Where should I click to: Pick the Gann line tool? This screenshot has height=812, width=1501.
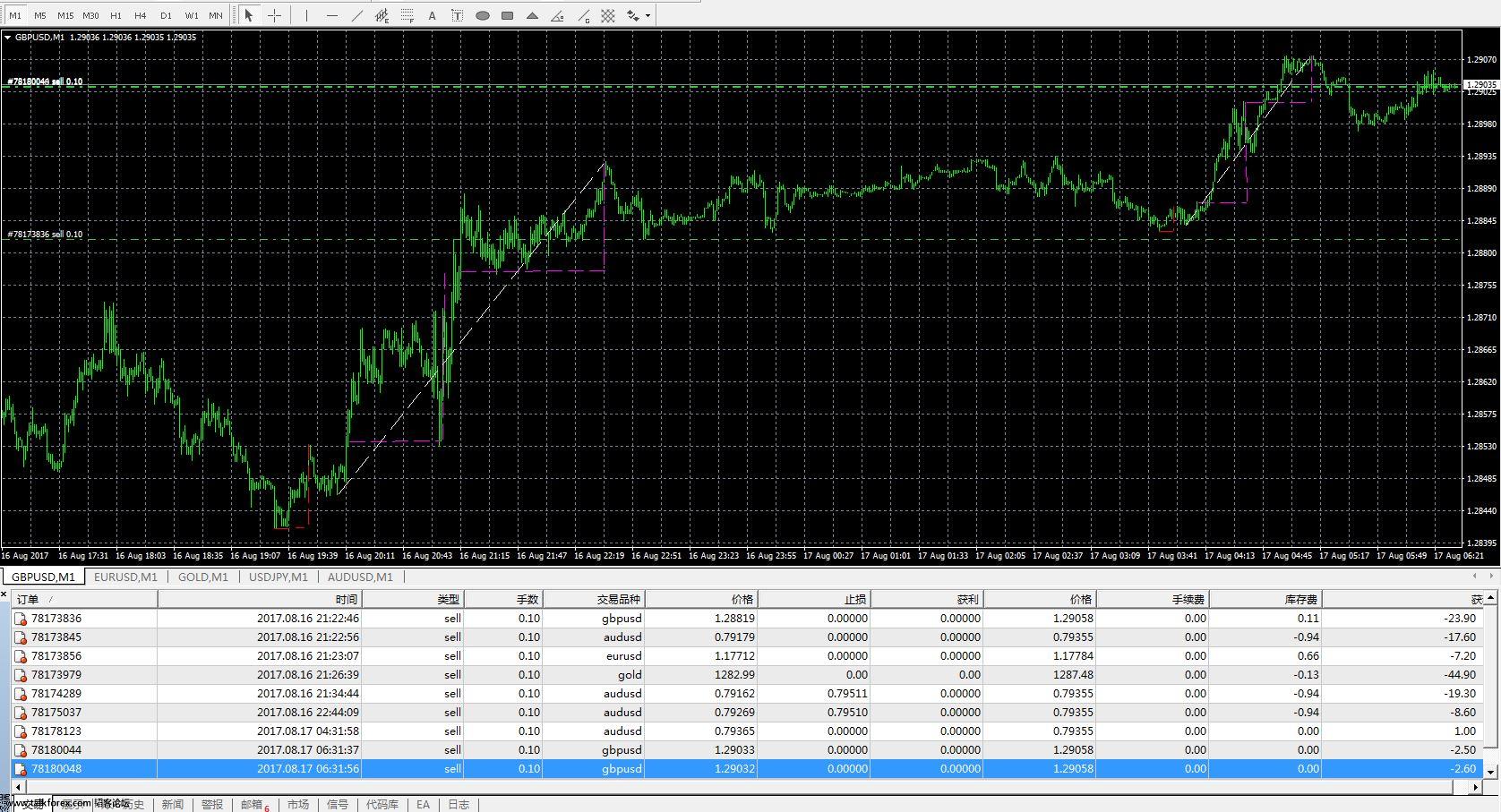[x=583, y=15]
